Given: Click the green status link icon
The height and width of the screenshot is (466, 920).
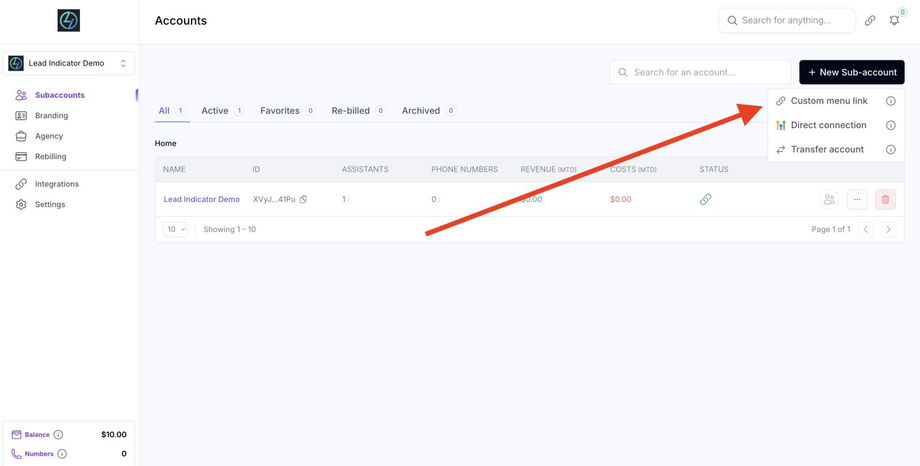Looking at the screenshot, I should (706, 200).
